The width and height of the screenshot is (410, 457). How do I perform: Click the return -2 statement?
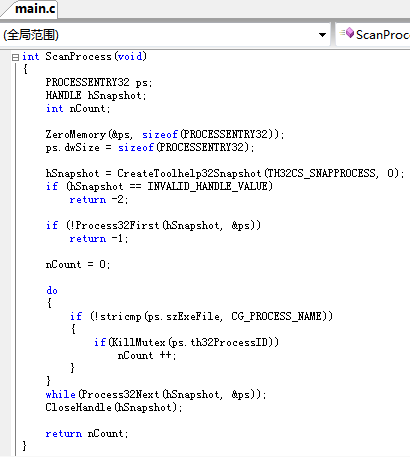pyautogui.click(x=99, y=200)
